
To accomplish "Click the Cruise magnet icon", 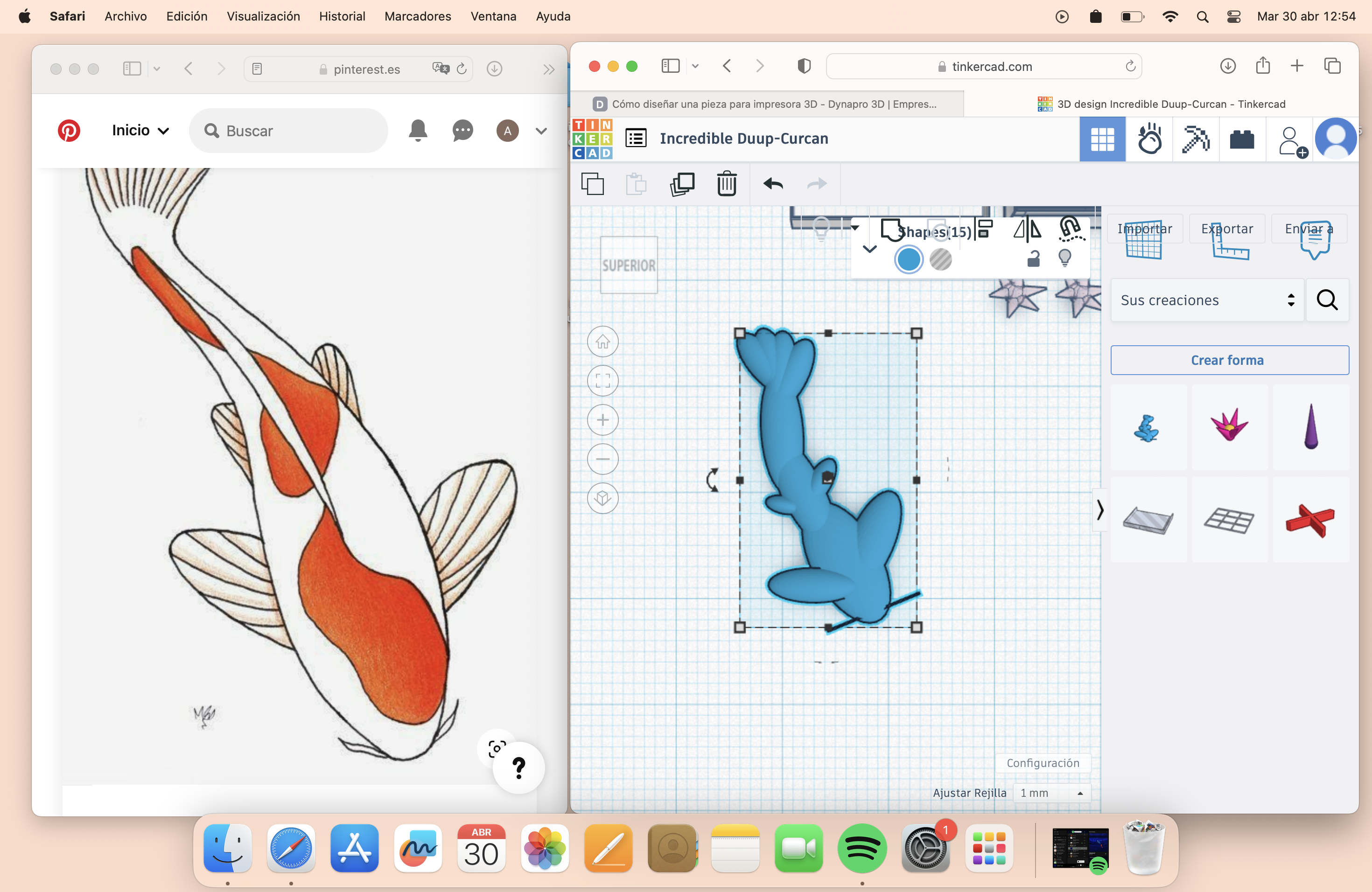I will (1071, 230).
